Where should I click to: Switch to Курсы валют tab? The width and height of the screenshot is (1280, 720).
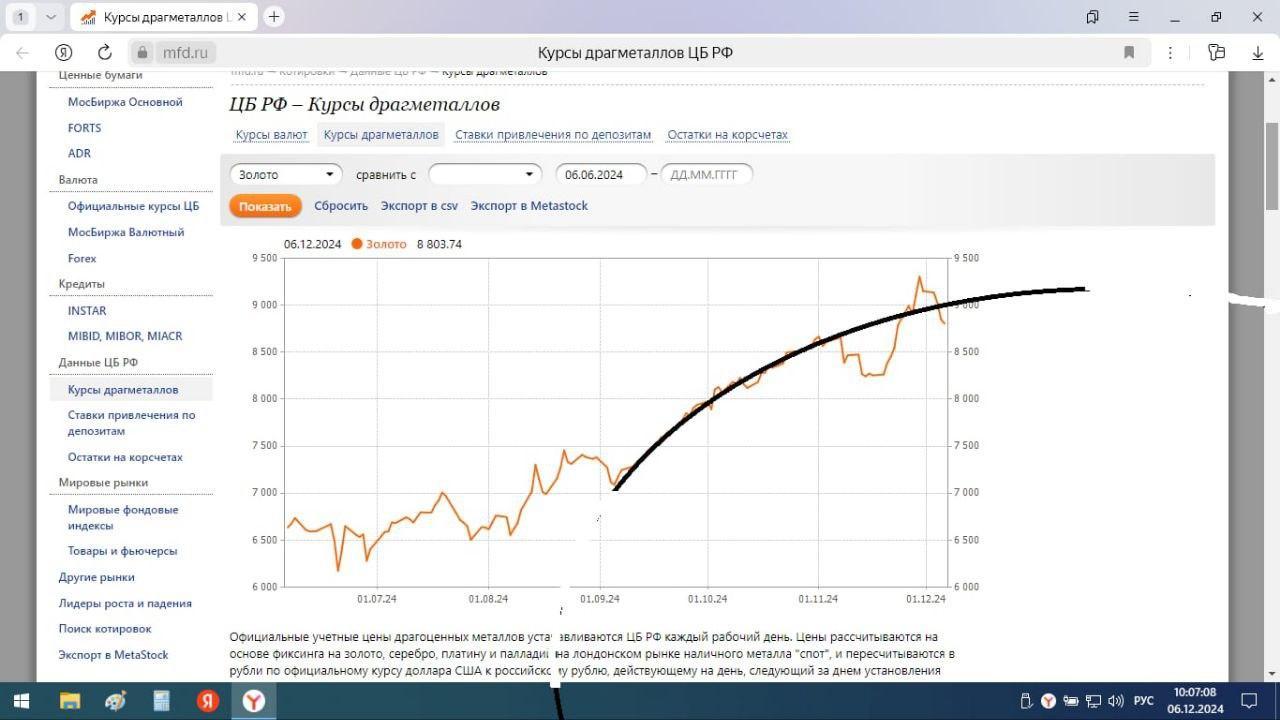point(271,135)
